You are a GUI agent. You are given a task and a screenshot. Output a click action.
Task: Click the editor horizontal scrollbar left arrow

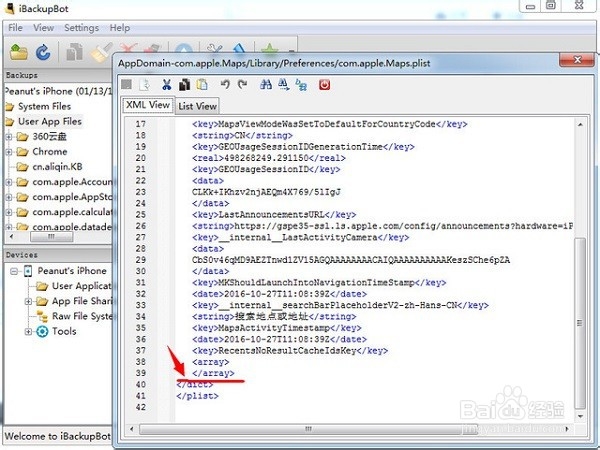132,429
